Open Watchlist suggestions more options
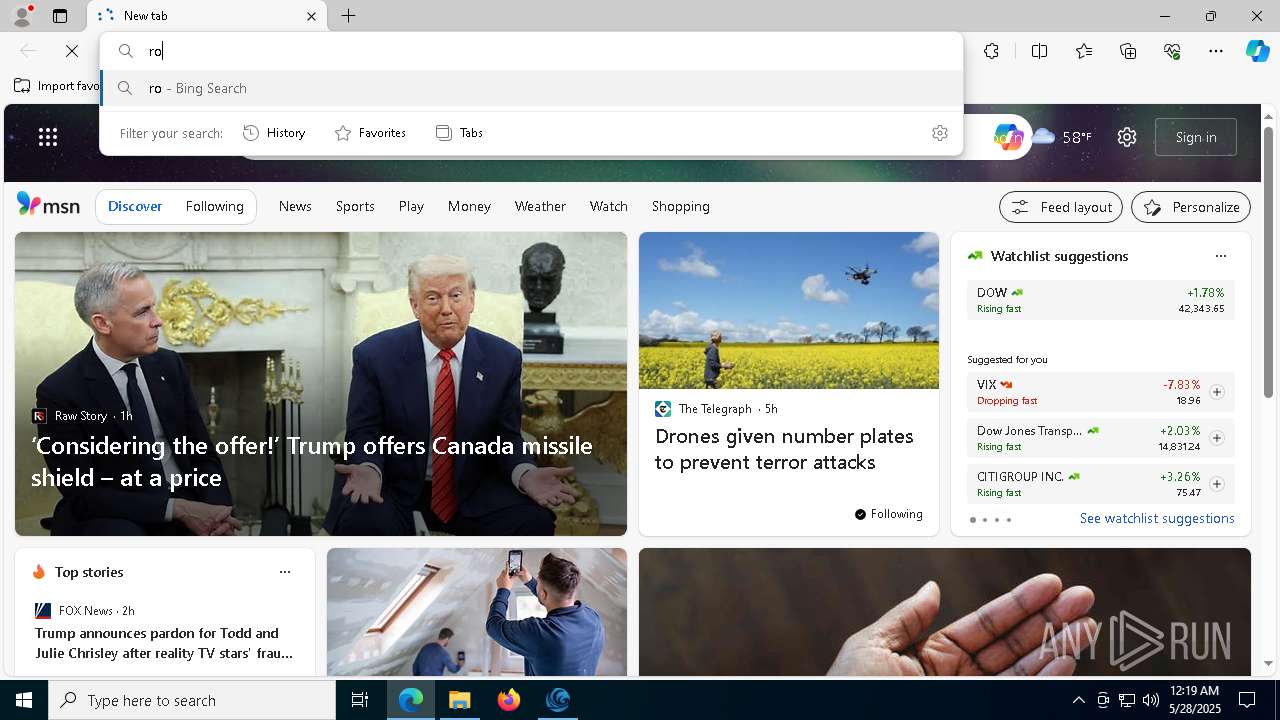Viewport: 1280px width, 720px height. (x=1220, y=256)
